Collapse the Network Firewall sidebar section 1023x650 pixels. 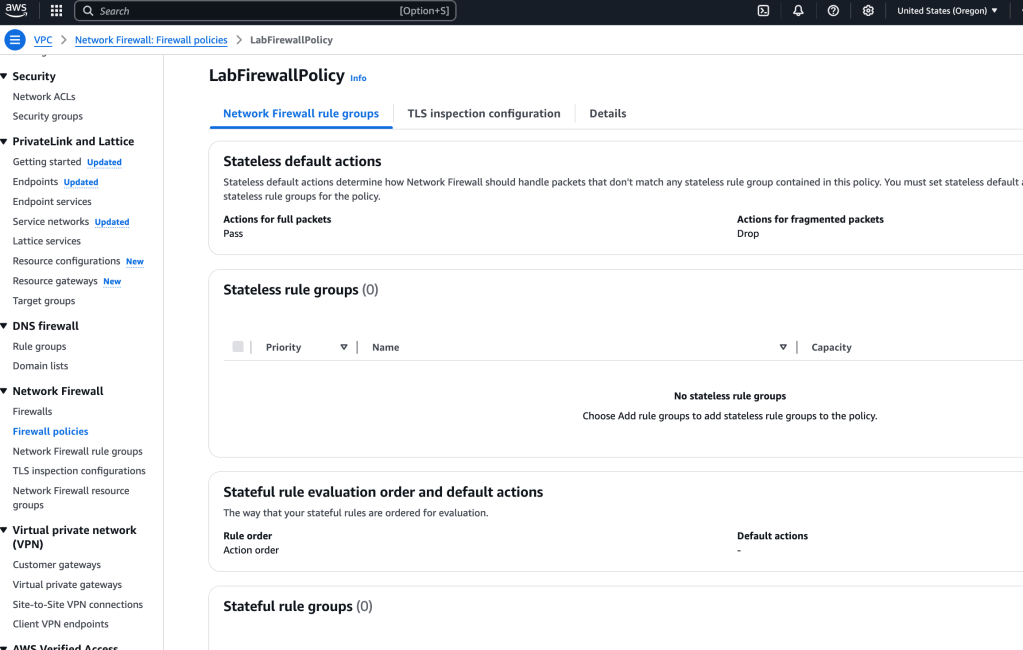(x=4, y=391)
